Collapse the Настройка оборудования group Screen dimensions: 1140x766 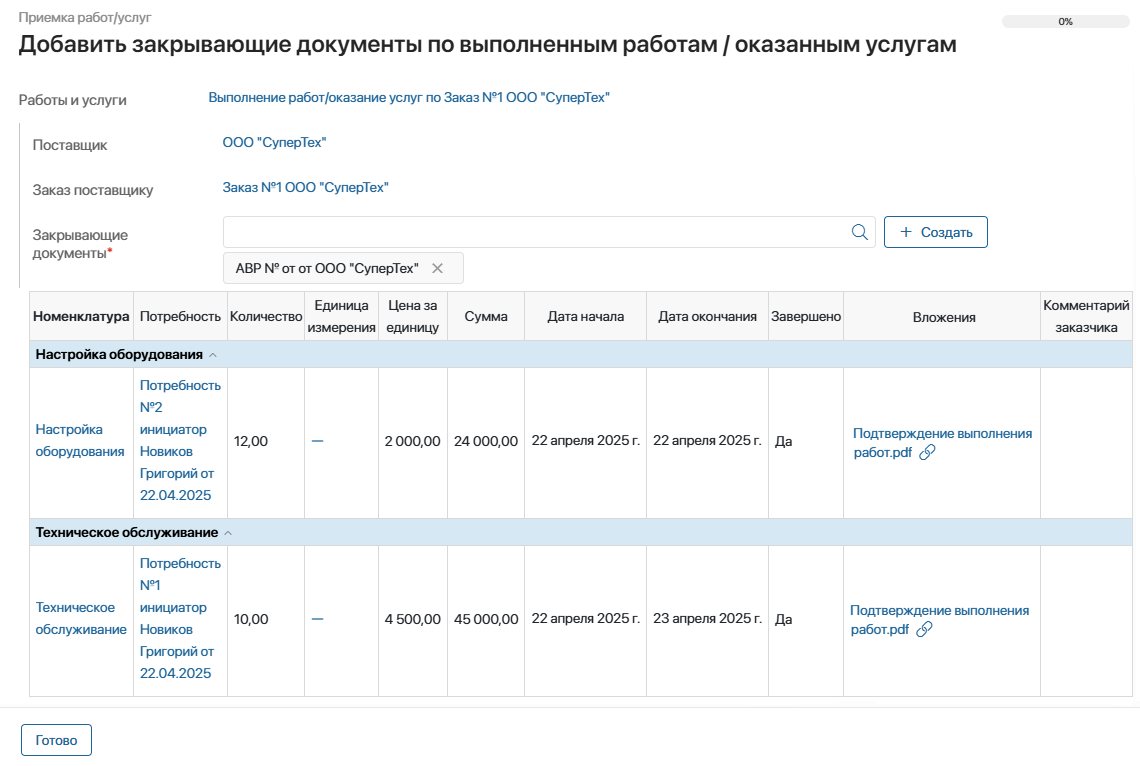point(212,355)
